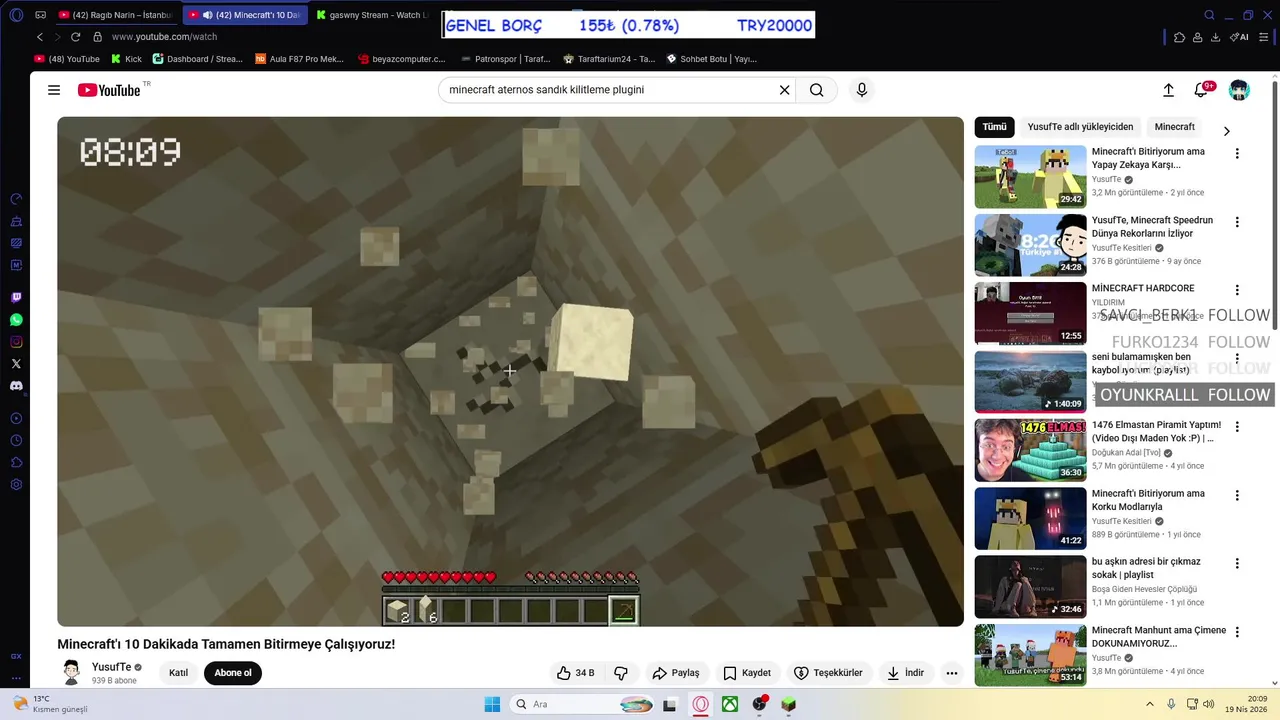This screenshot has height=720, width=1280.
Task: Open Opera extensions cube icon
Action: [1179, 37]
